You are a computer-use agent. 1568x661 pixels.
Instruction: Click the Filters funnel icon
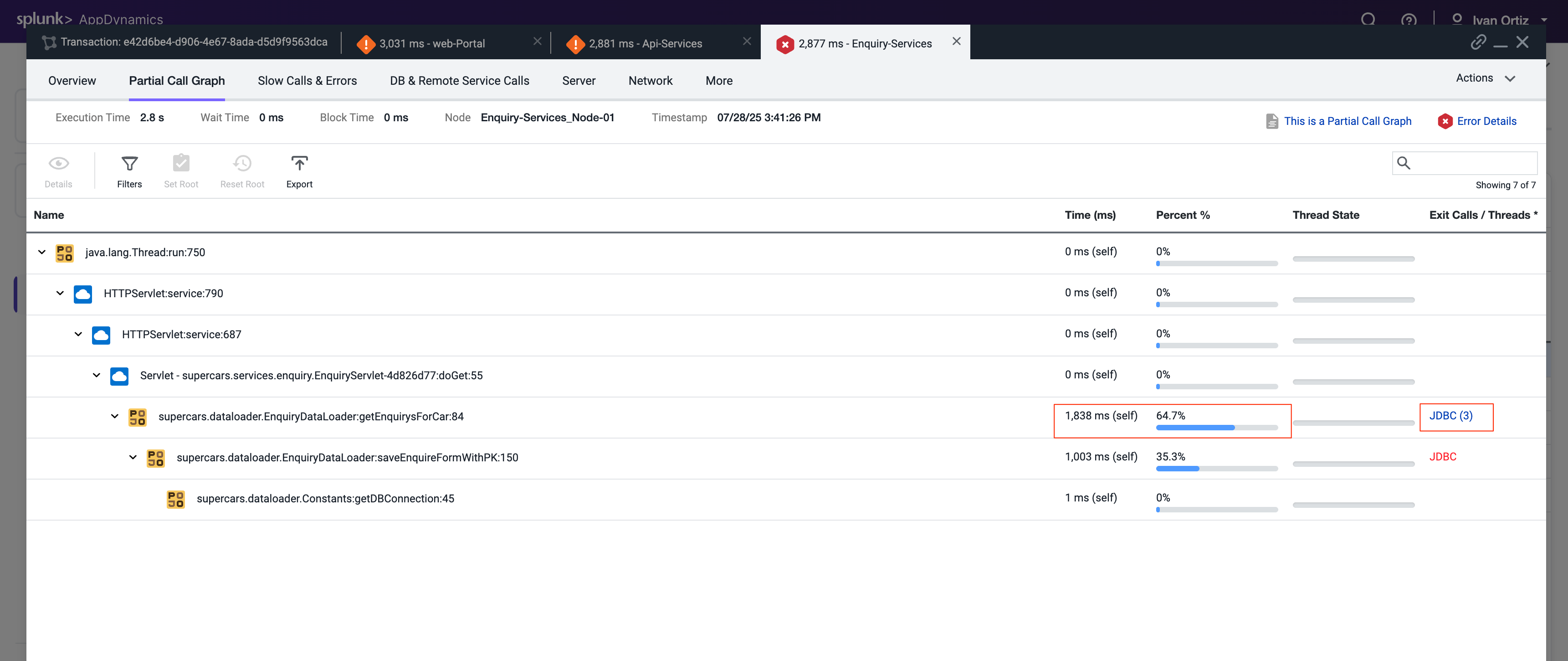129,164
